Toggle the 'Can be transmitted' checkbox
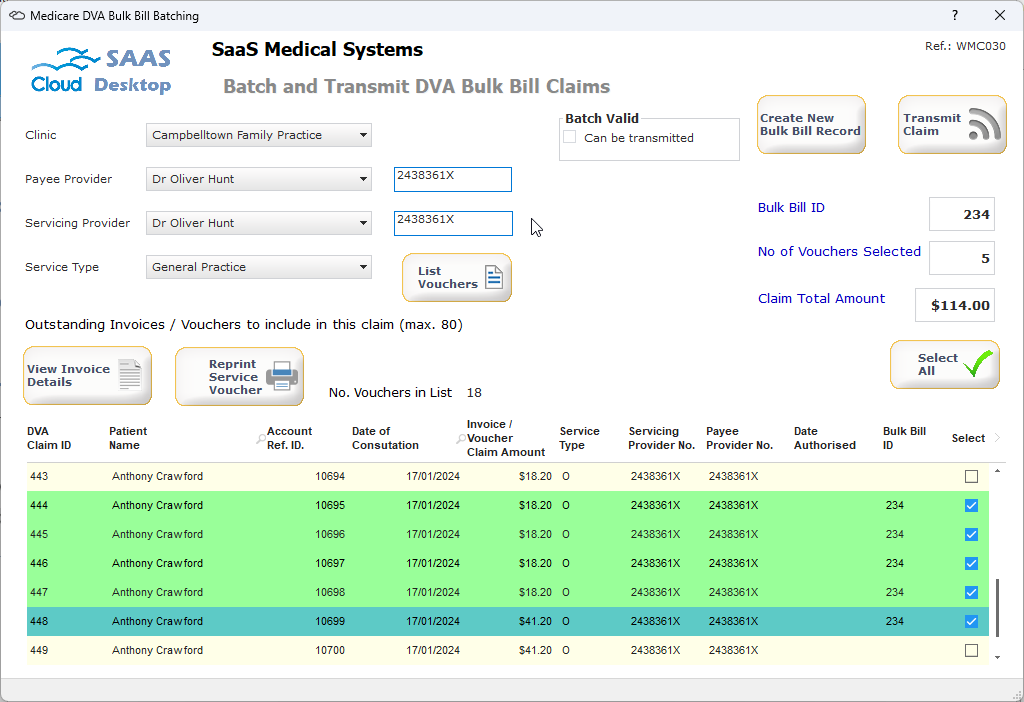Viewport: 1024px width, 702px height. tap(570, 137)
